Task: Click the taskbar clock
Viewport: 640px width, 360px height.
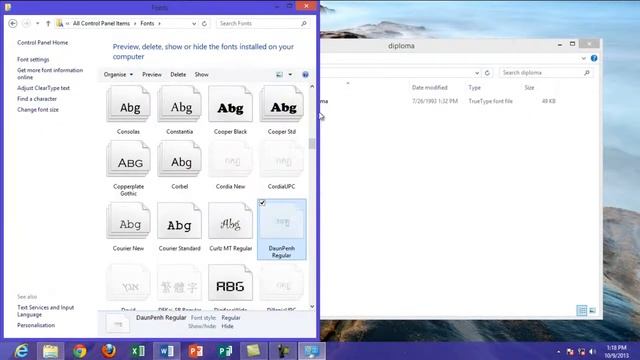Action: [616, 351]
